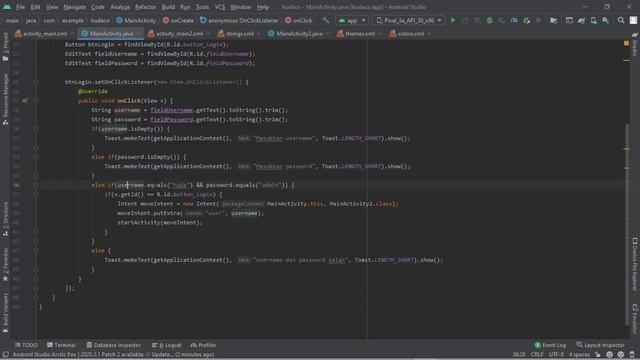The width and height of the screenshot is (640, 360).
Task: Click the user account icon next to search
Action: coord(633,20)
